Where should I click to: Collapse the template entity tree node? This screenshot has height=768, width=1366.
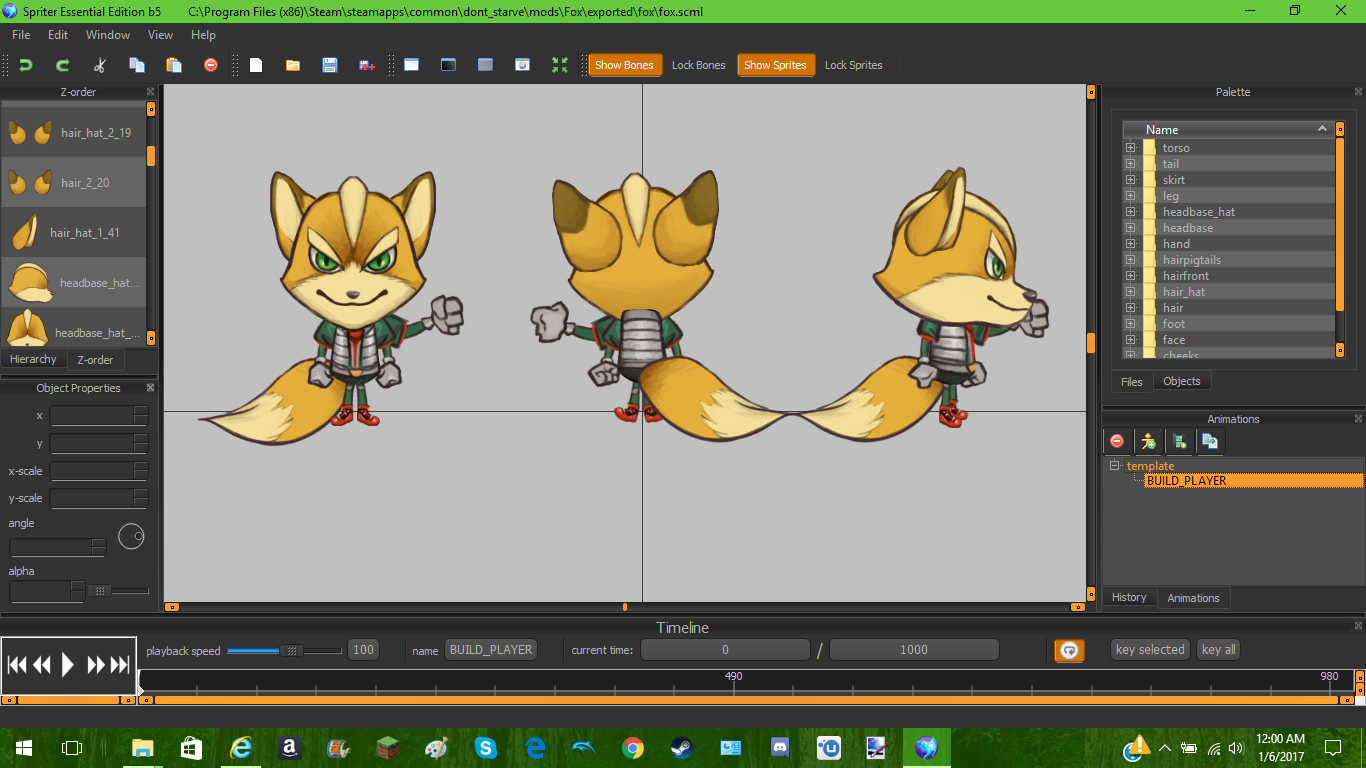[1114, 466]
